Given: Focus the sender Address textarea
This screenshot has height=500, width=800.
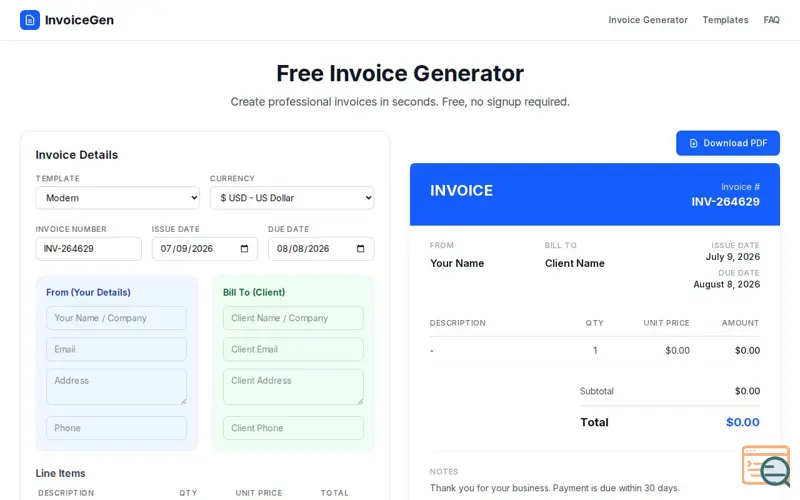Looking at the screenshot, I should (116, 387).
